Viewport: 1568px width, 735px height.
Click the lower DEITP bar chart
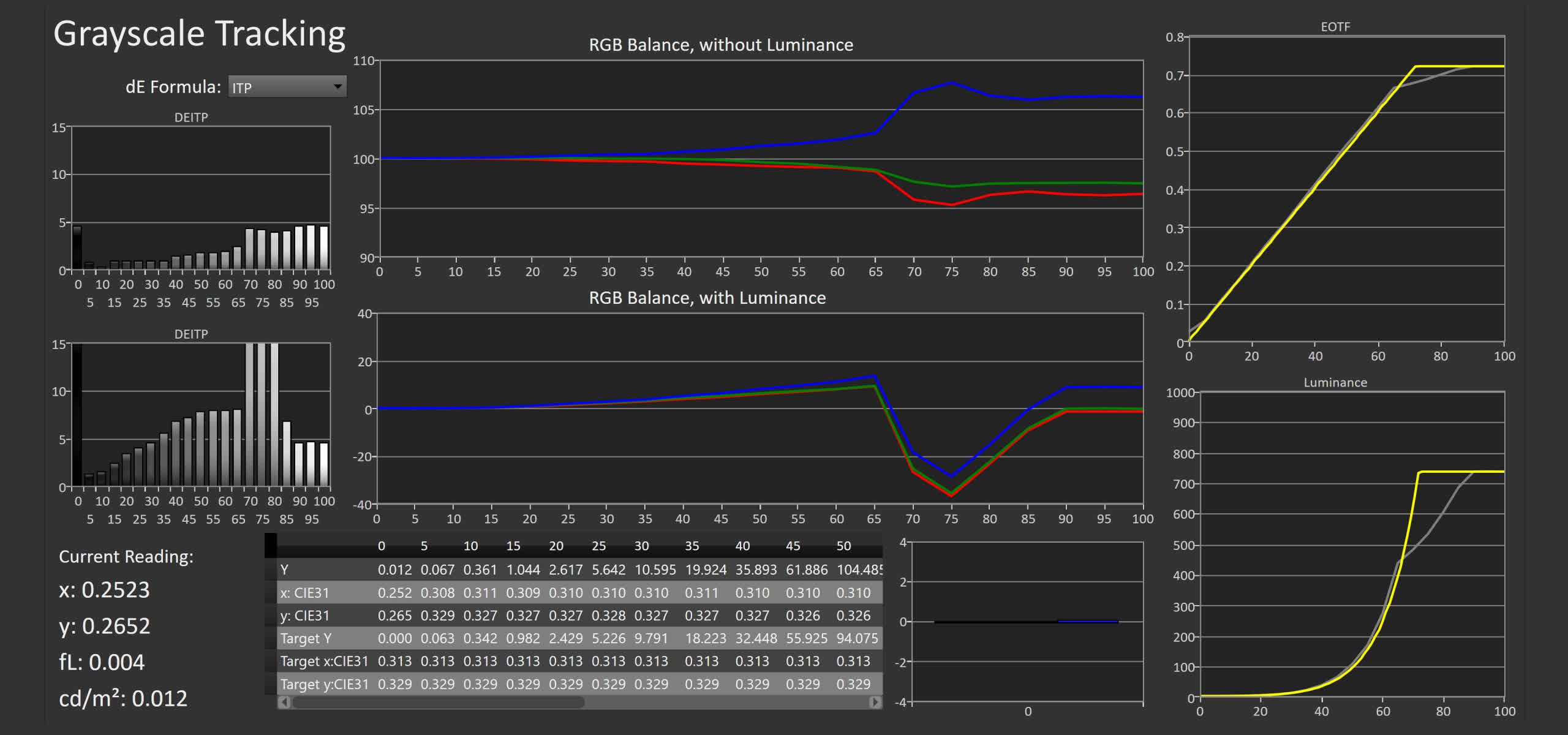pyautogui.click(x=201, y=415)
